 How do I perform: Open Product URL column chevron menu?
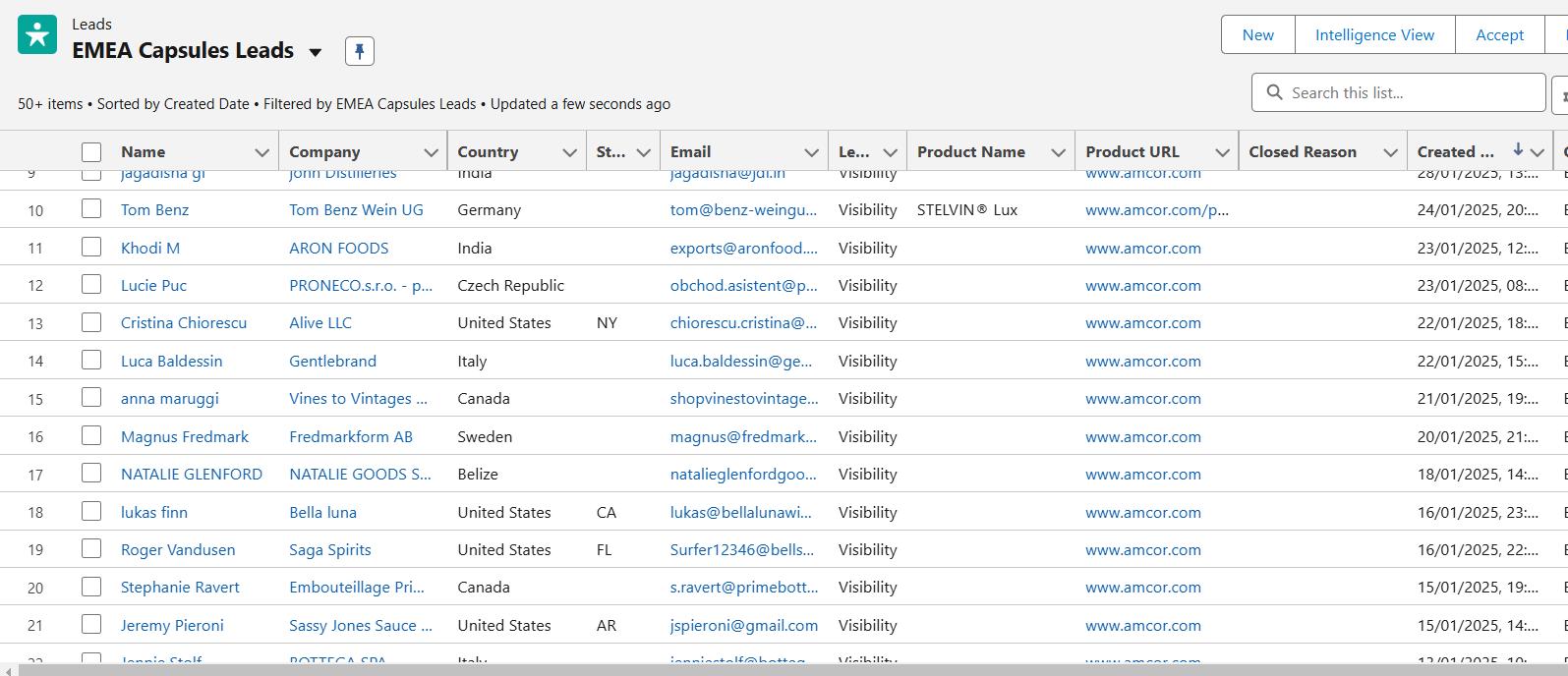[x=1222, y=152]
